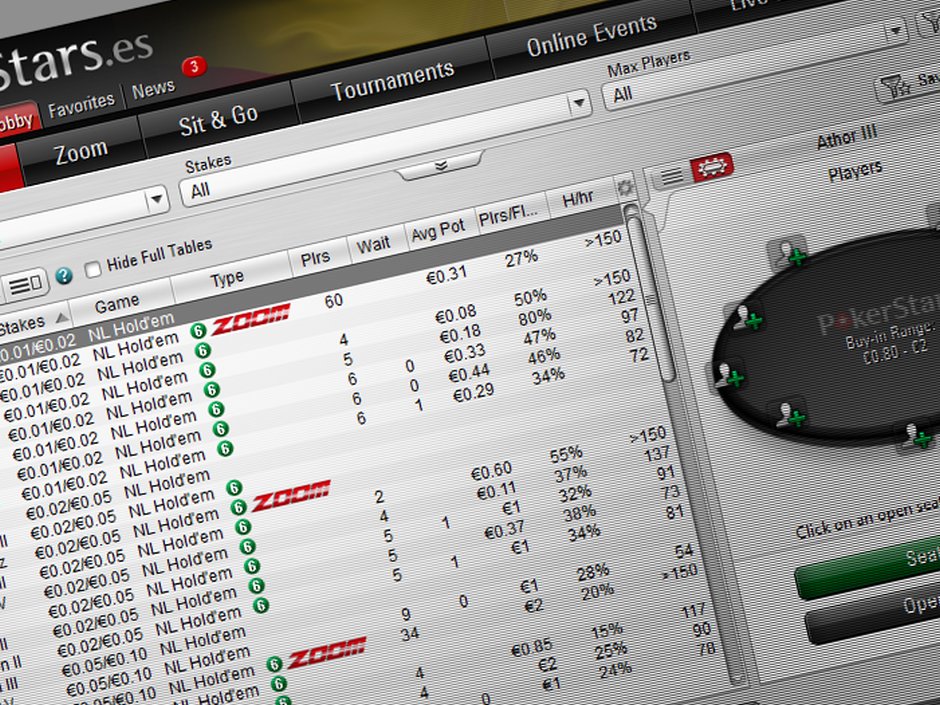Select the €0.08 average pot cell
Screen dimensions: 940x705
(x=456, y=314)
